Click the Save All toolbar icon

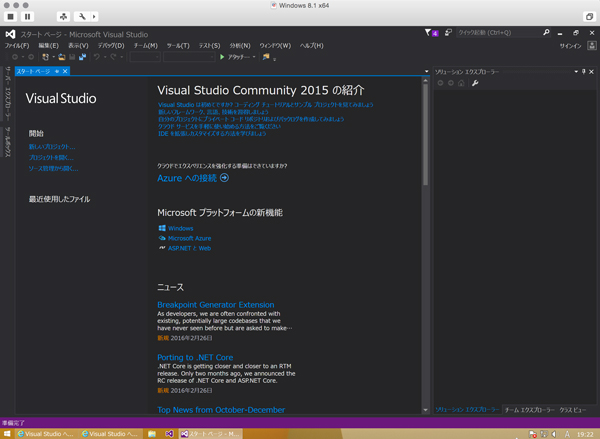(x=82, y=57)
